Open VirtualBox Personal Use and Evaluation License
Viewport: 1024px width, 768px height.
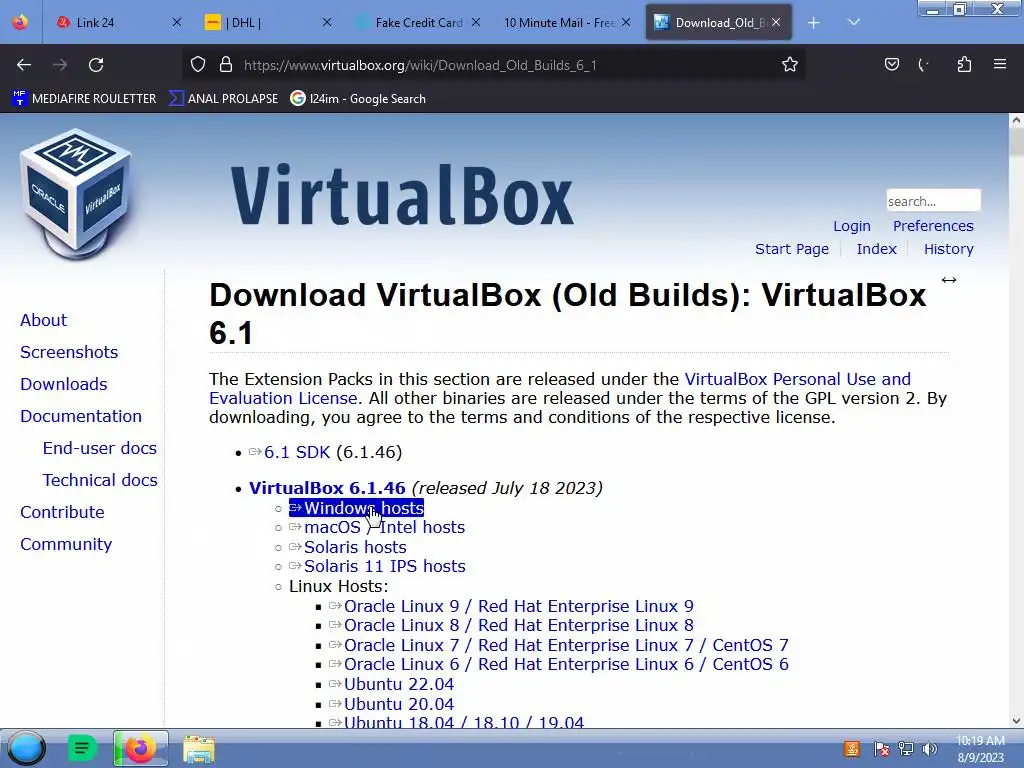pos(797,379)
